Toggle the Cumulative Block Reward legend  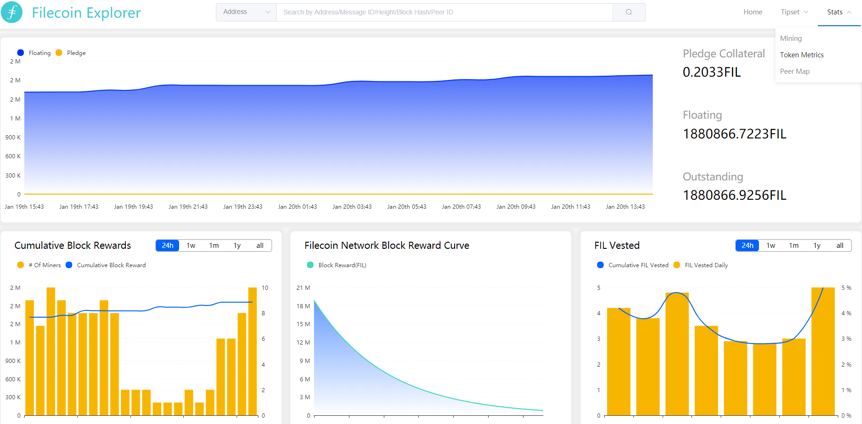tap(106, 265)
